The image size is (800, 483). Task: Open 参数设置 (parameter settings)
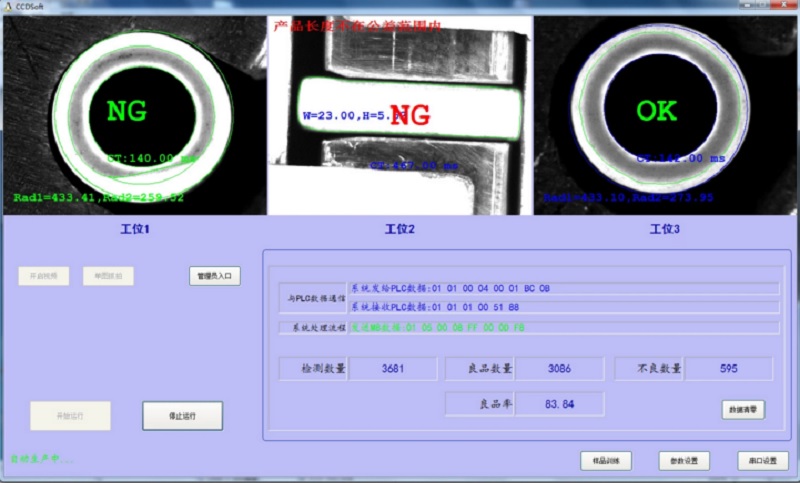[684, 461]
